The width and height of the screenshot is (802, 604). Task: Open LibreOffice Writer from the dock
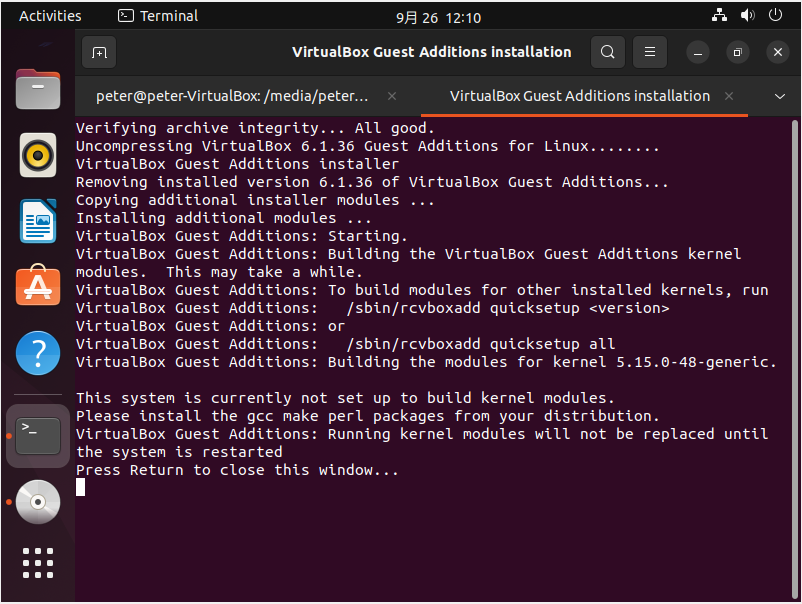point(38,221)
